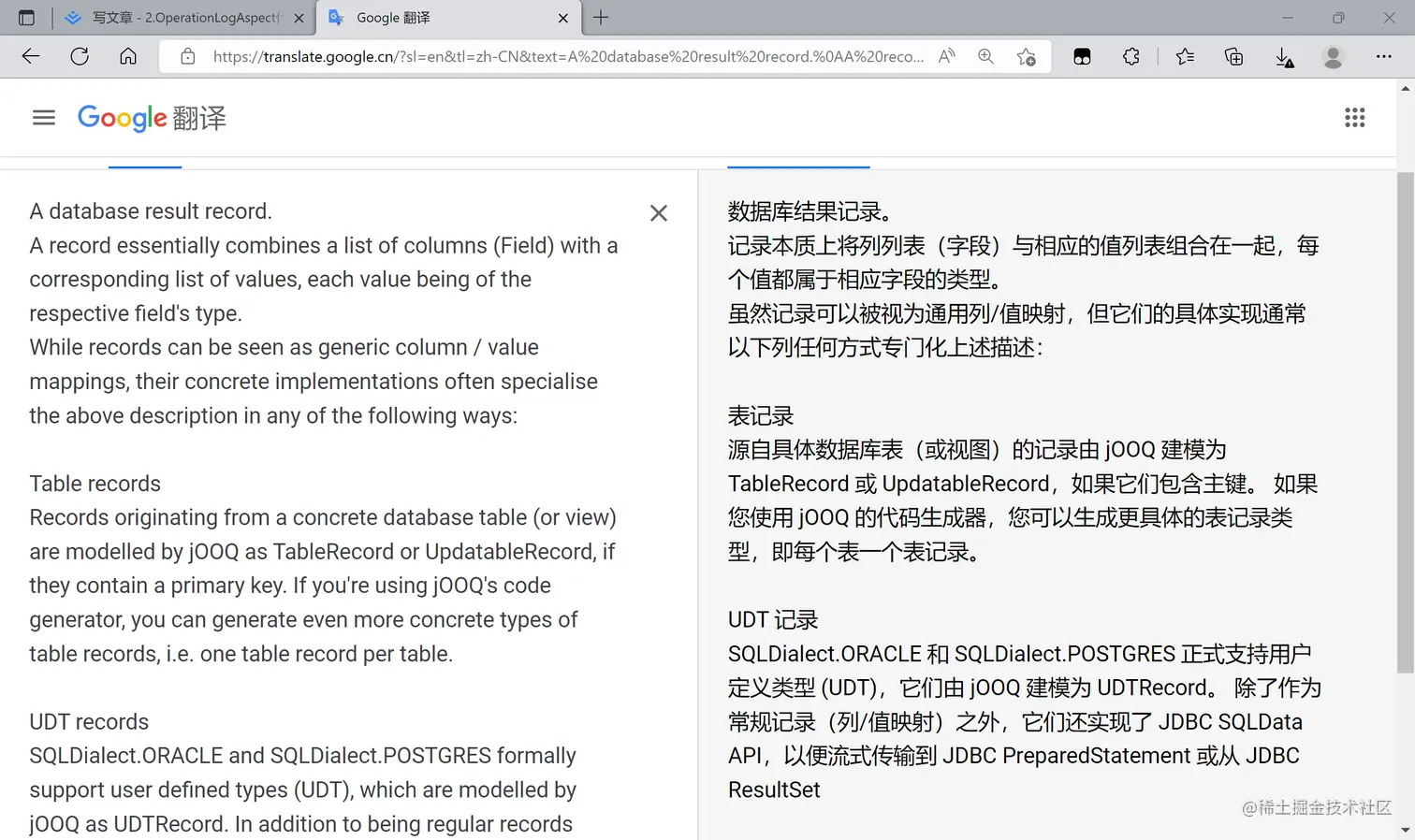Image resolution: width=1415 pixels, height=840 pixels.
Task: Click the 'UDT records' source heading
Action: click(x=89, y=721)
